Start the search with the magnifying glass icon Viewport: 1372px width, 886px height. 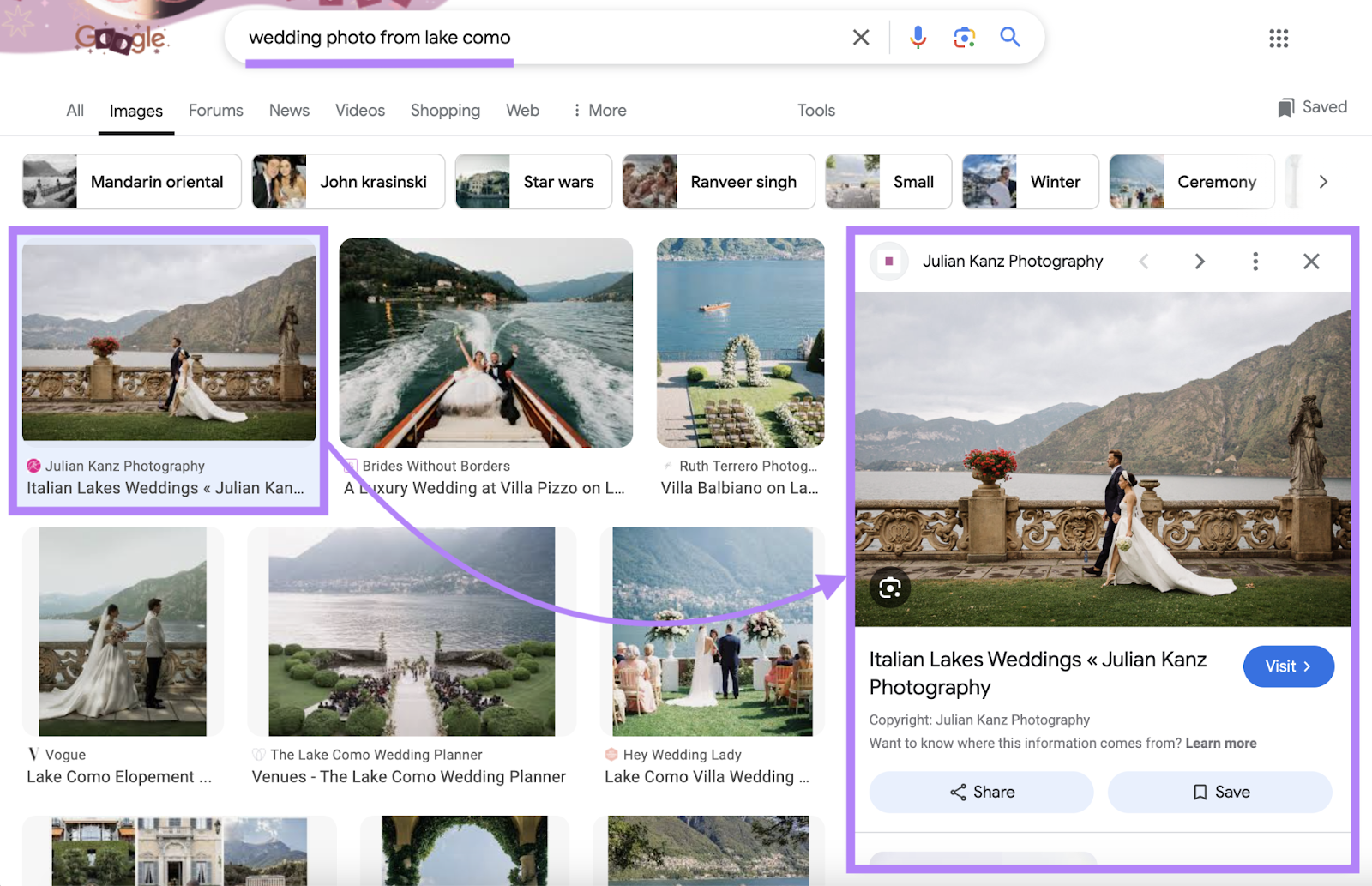(1009, 37)
